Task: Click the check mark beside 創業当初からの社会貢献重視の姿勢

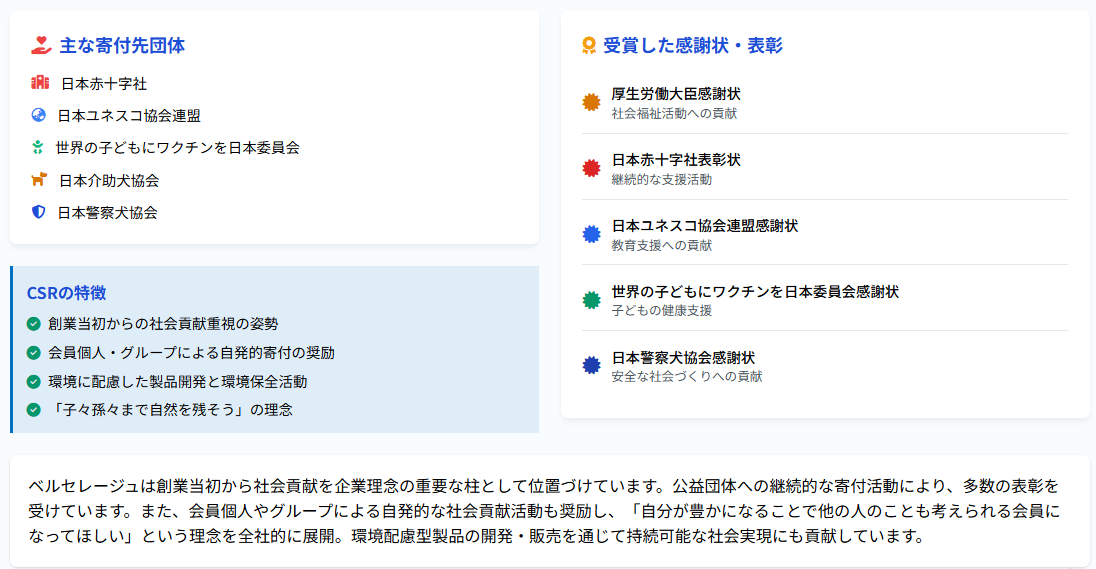Action: (34, 324)
